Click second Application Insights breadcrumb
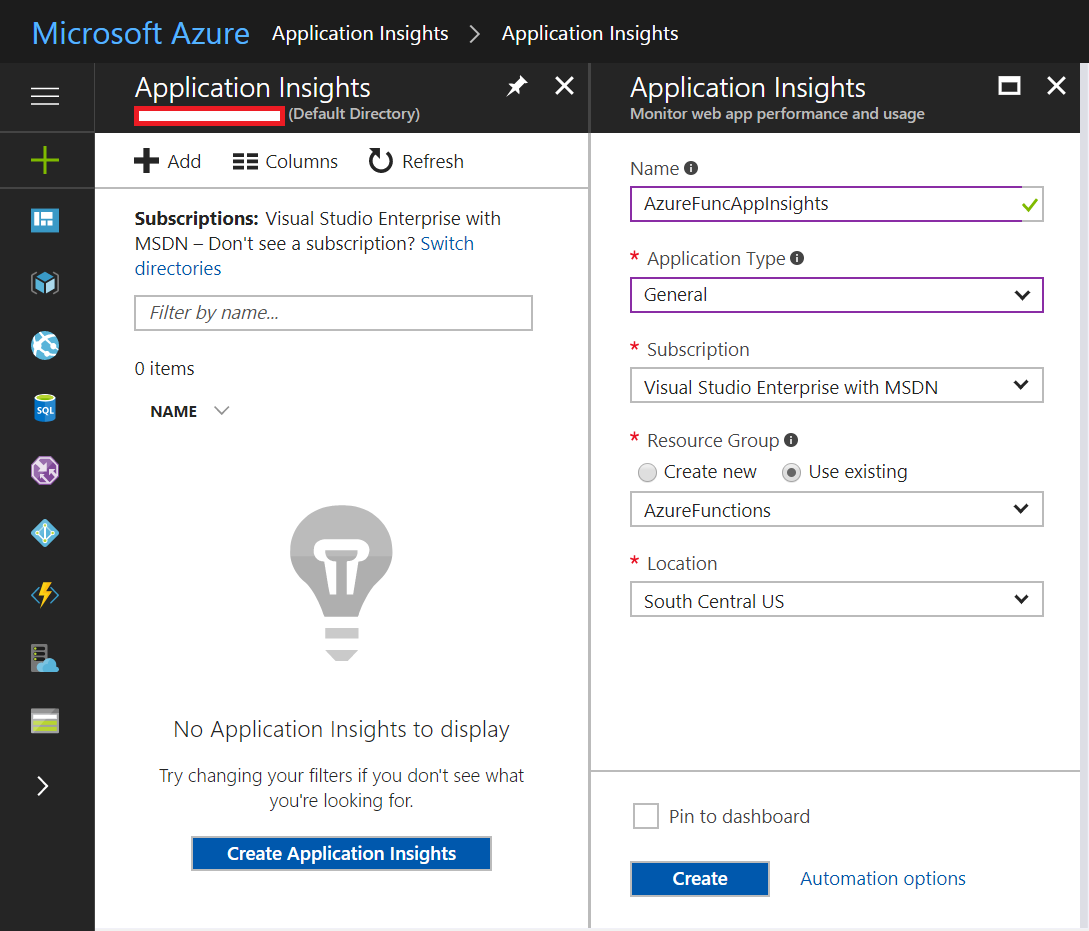This screenshot has width=1089, height=931. point(590,33)
